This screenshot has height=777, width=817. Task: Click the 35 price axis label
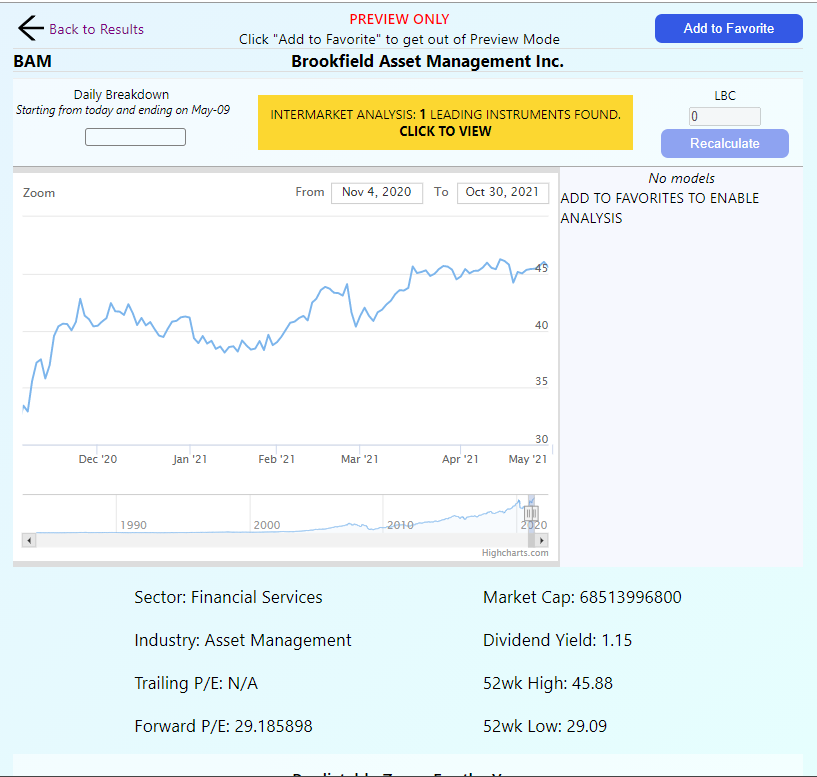pyautogui.click(x=541, y=381)
